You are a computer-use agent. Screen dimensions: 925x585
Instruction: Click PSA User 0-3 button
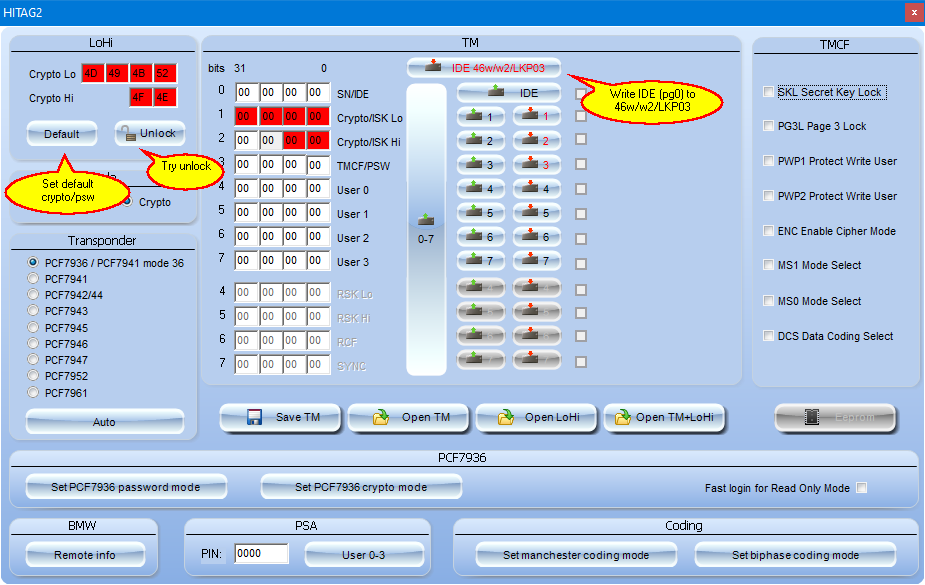364,555
